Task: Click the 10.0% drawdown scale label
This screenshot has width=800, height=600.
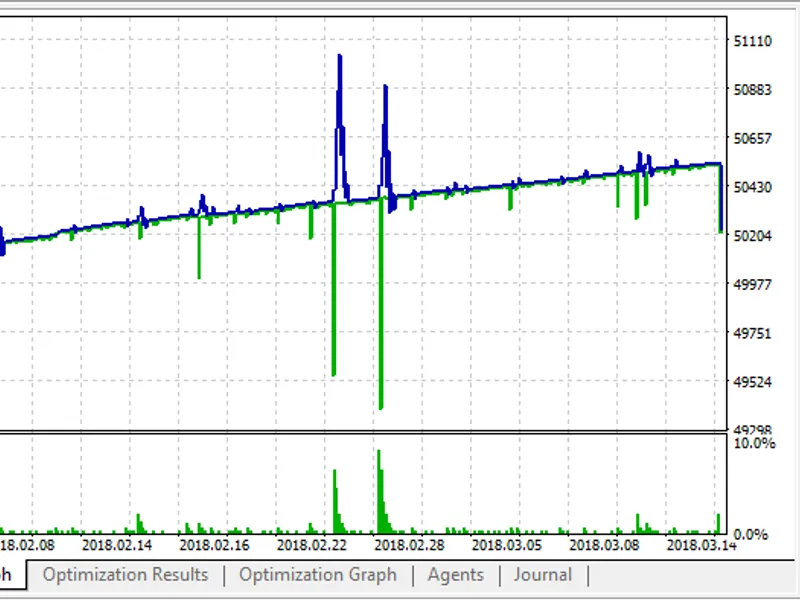Action: click(754, 443)
